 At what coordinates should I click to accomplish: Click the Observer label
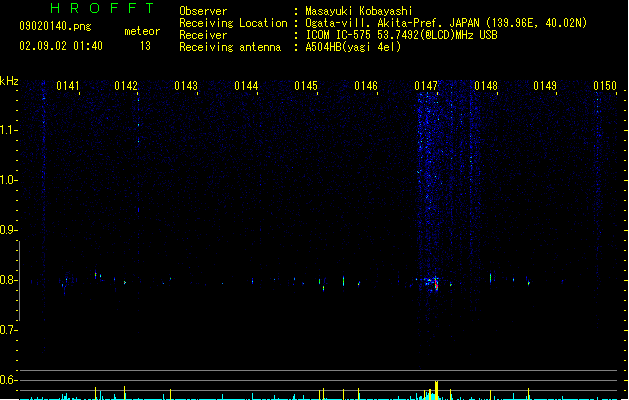[203, 11]
